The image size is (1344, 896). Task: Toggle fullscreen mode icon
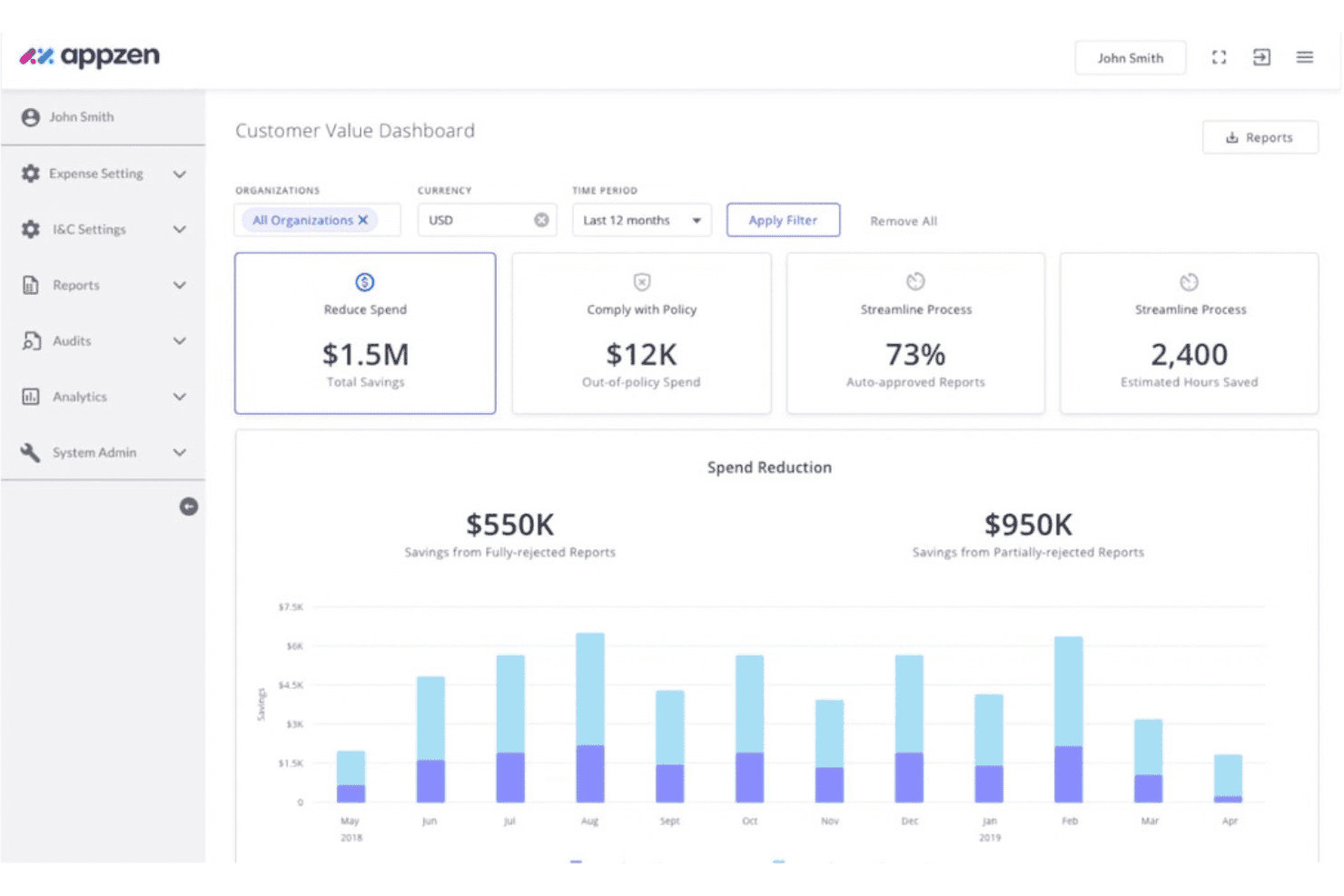tap(1219, 57)
